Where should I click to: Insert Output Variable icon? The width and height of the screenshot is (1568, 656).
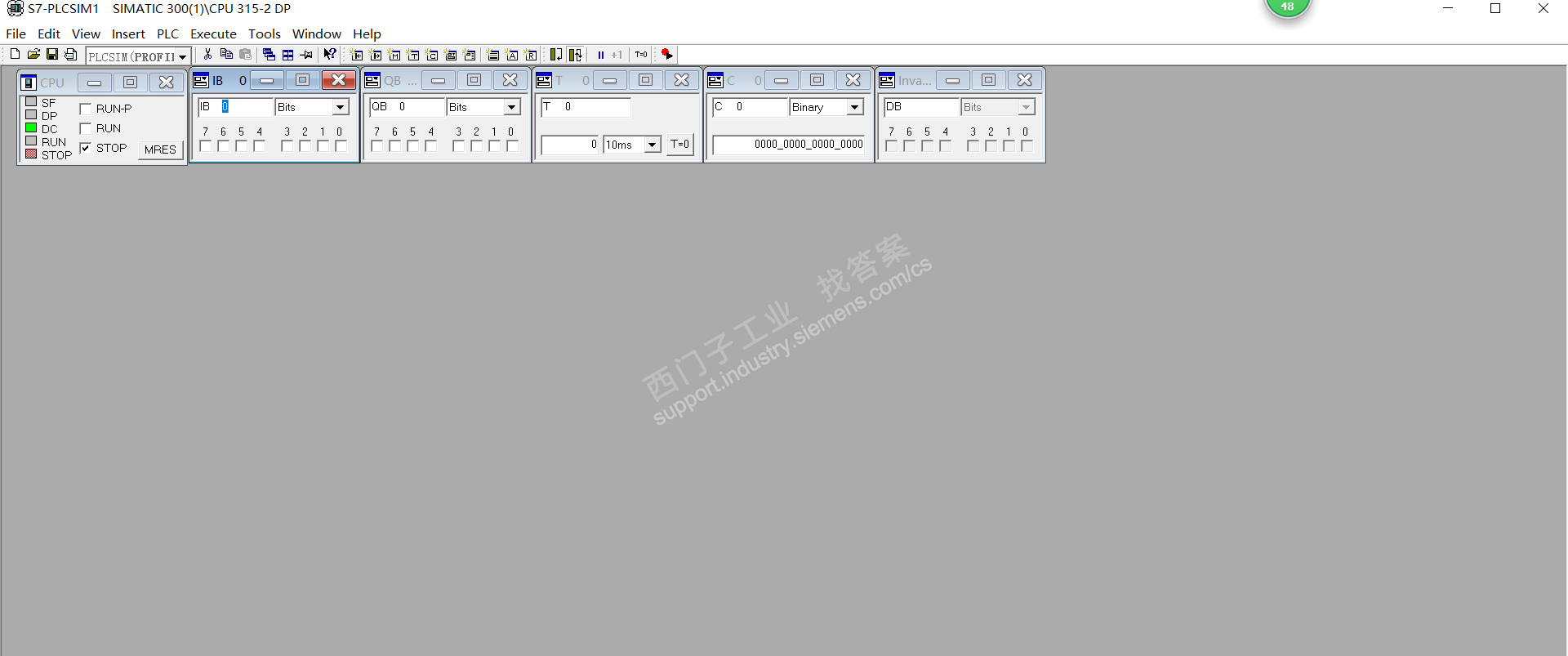tap(375, 55)
